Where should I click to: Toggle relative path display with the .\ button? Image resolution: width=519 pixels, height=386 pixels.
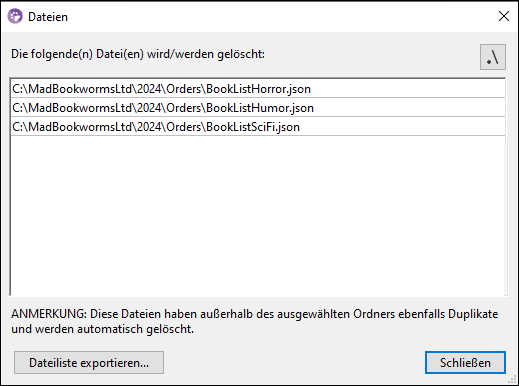493,57
